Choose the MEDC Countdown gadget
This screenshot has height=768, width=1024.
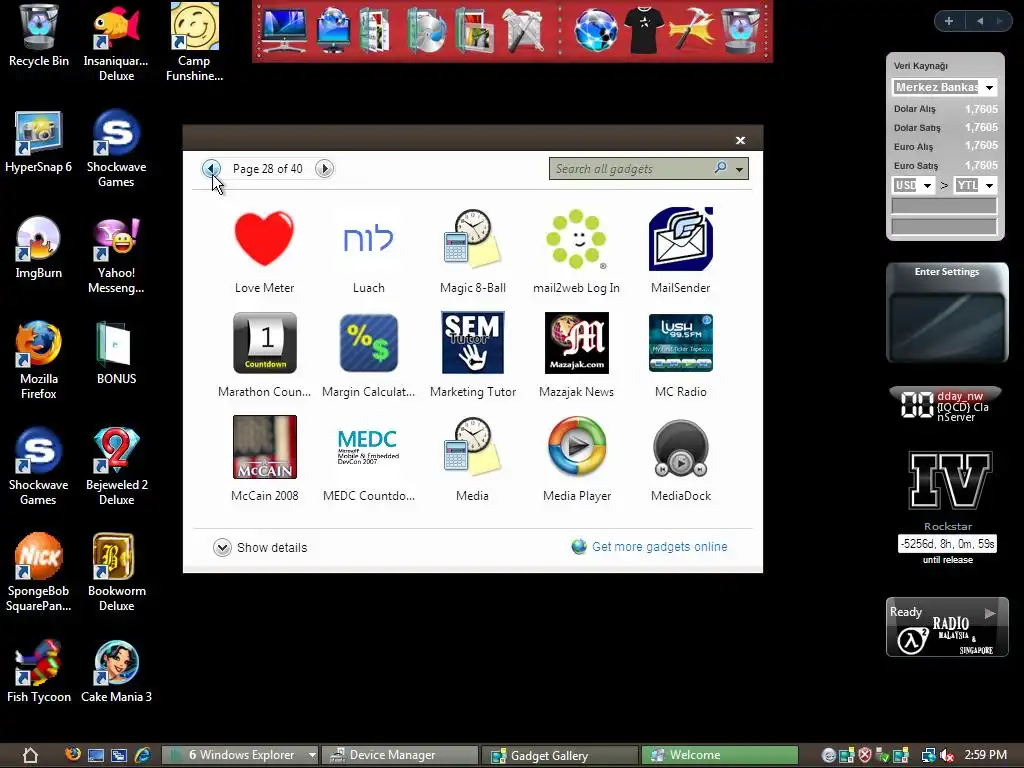point(368,459)
